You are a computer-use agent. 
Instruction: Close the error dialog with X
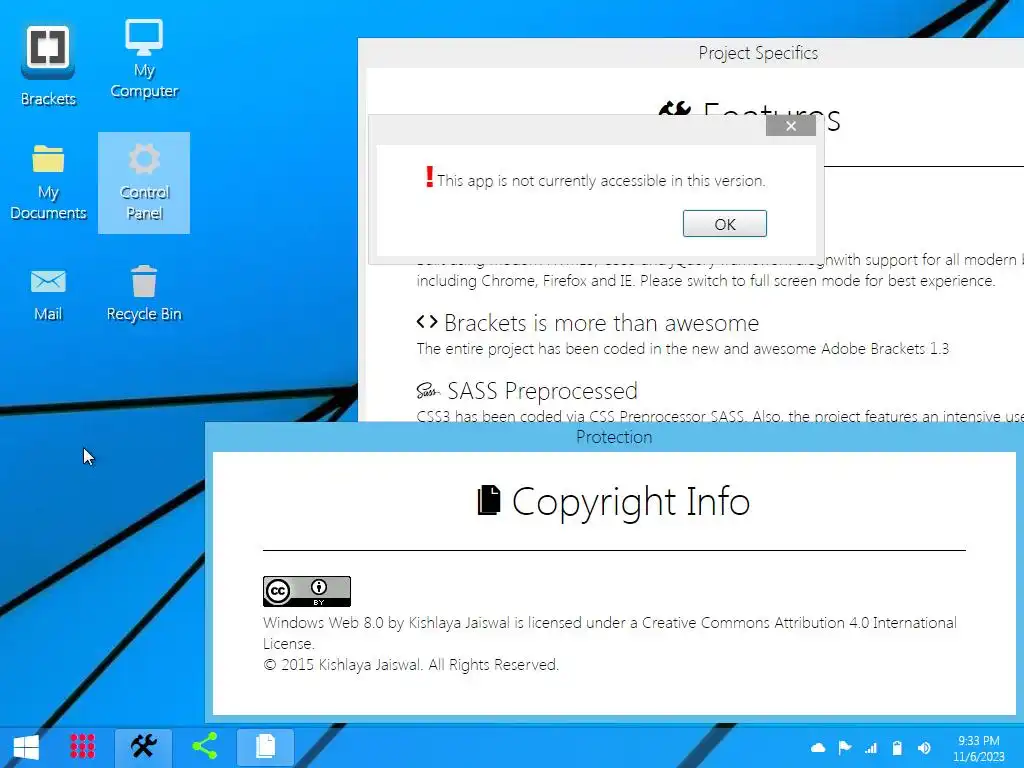tap(791, 126)
